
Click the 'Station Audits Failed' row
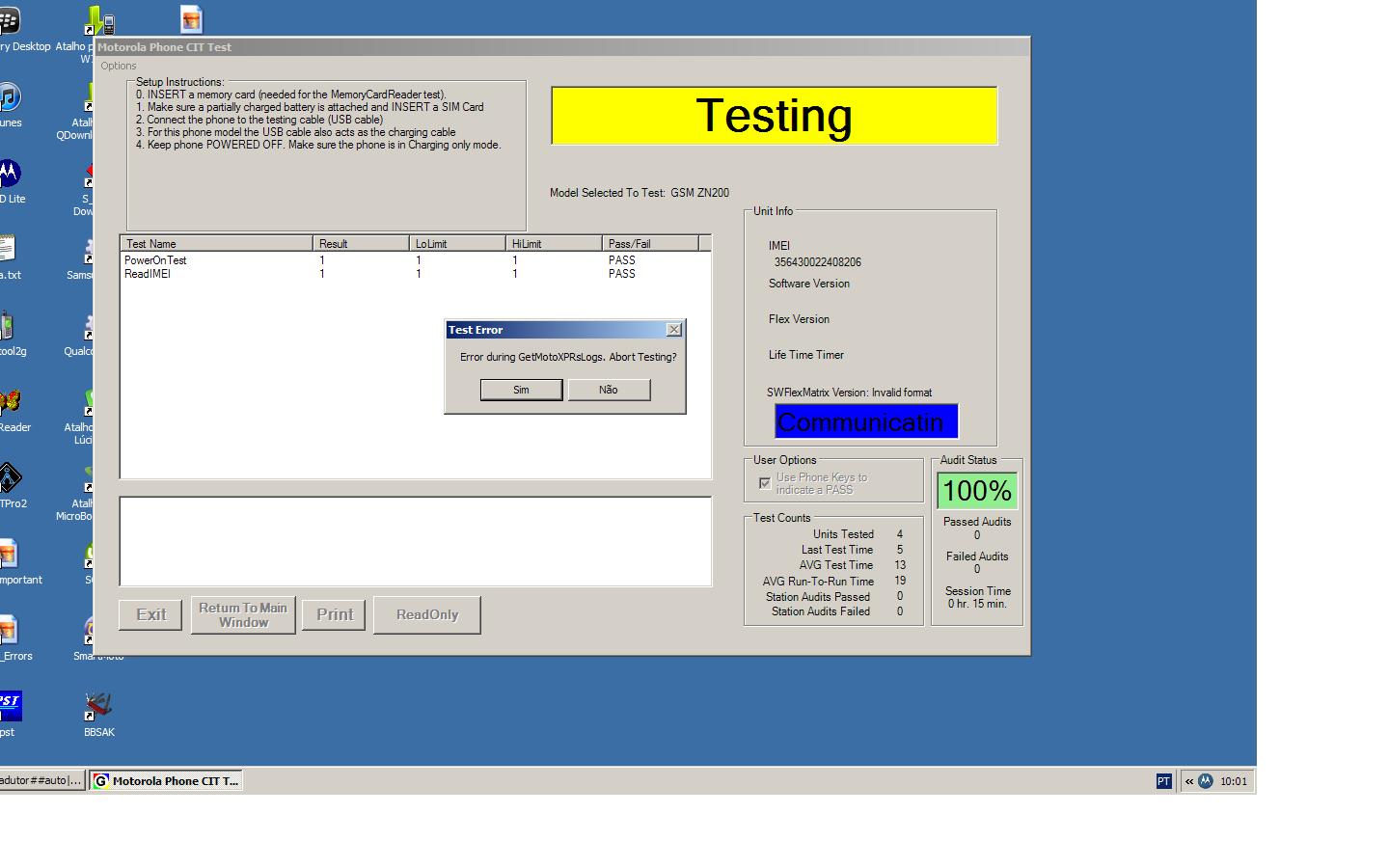(837, 611)
